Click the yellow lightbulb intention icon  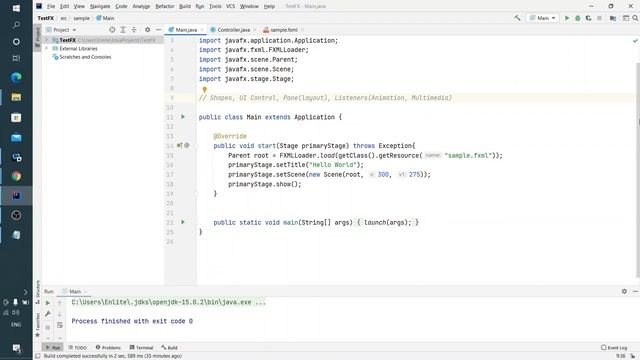204,89
